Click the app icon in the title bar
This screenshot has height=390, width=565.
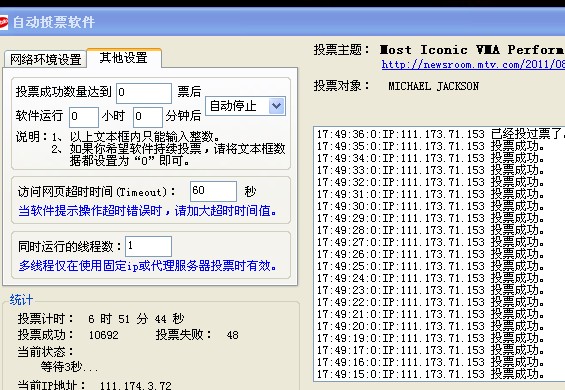4,22
